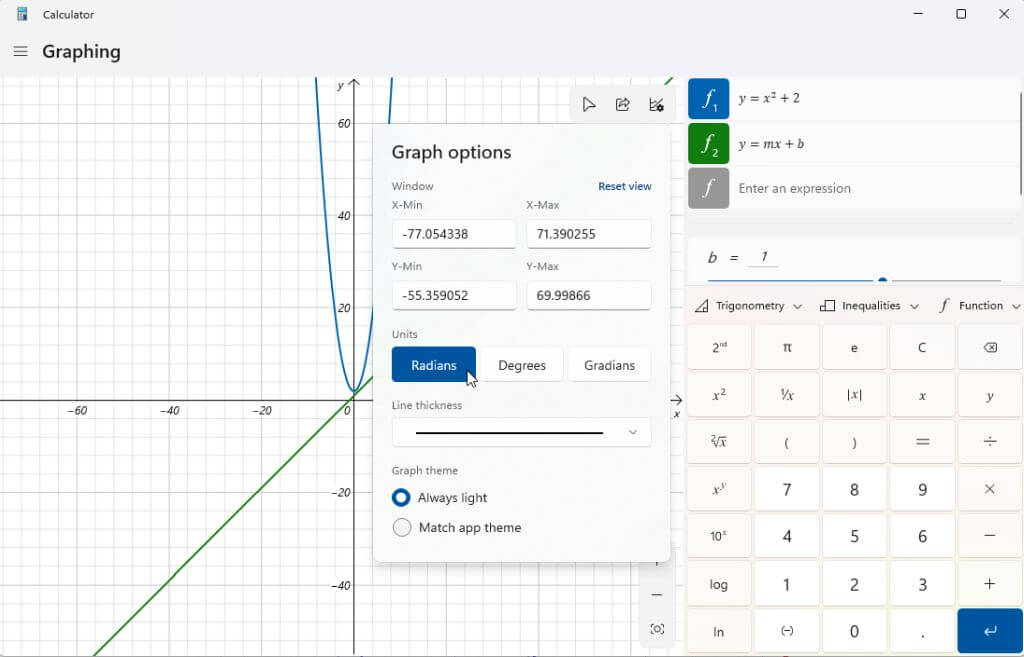Screen dimensions: 1024x657
Task: Select the Match app theme radio
Action: point(402,527)
